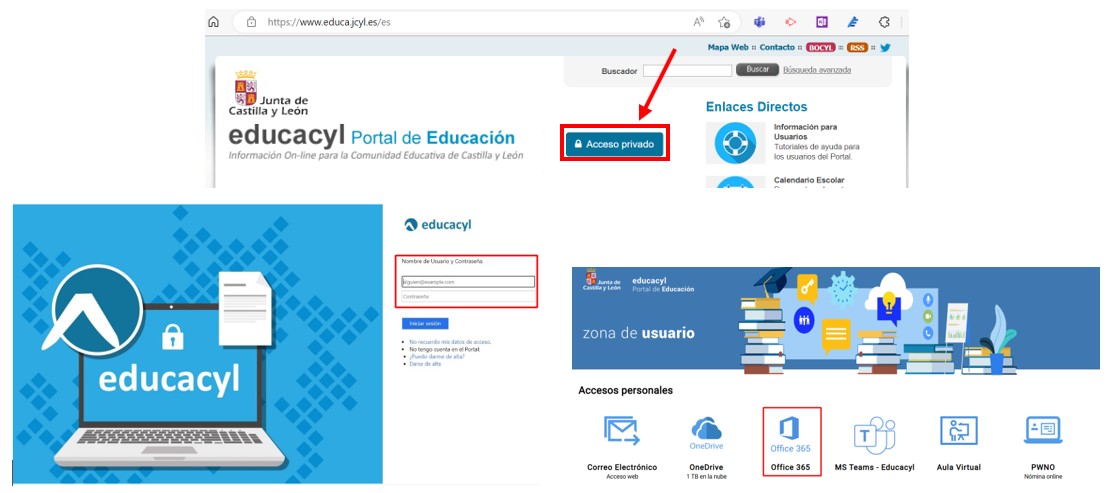
Task: Follow the Mapa Web link
Action: tap(728, 47)
